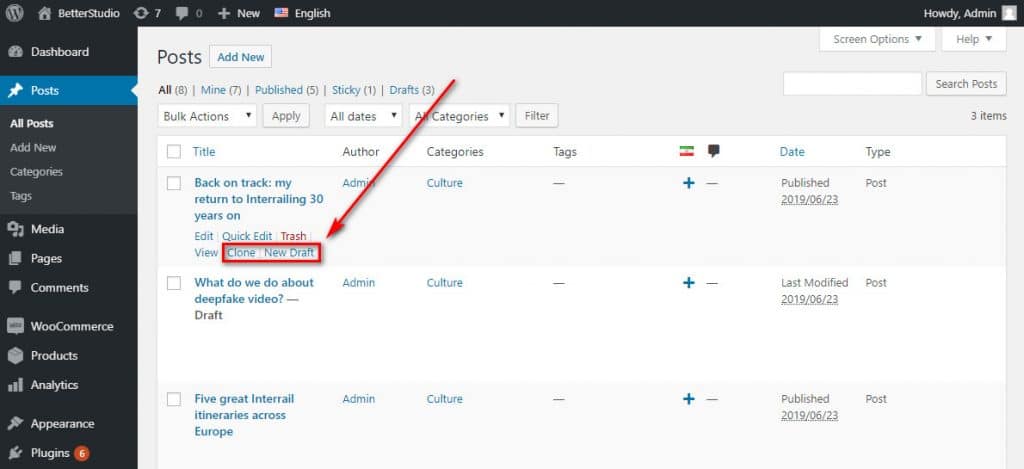This screenshot has width=1024, height=469.
Task: Check the deepfake video post checkbox
Action: (174, 283)
